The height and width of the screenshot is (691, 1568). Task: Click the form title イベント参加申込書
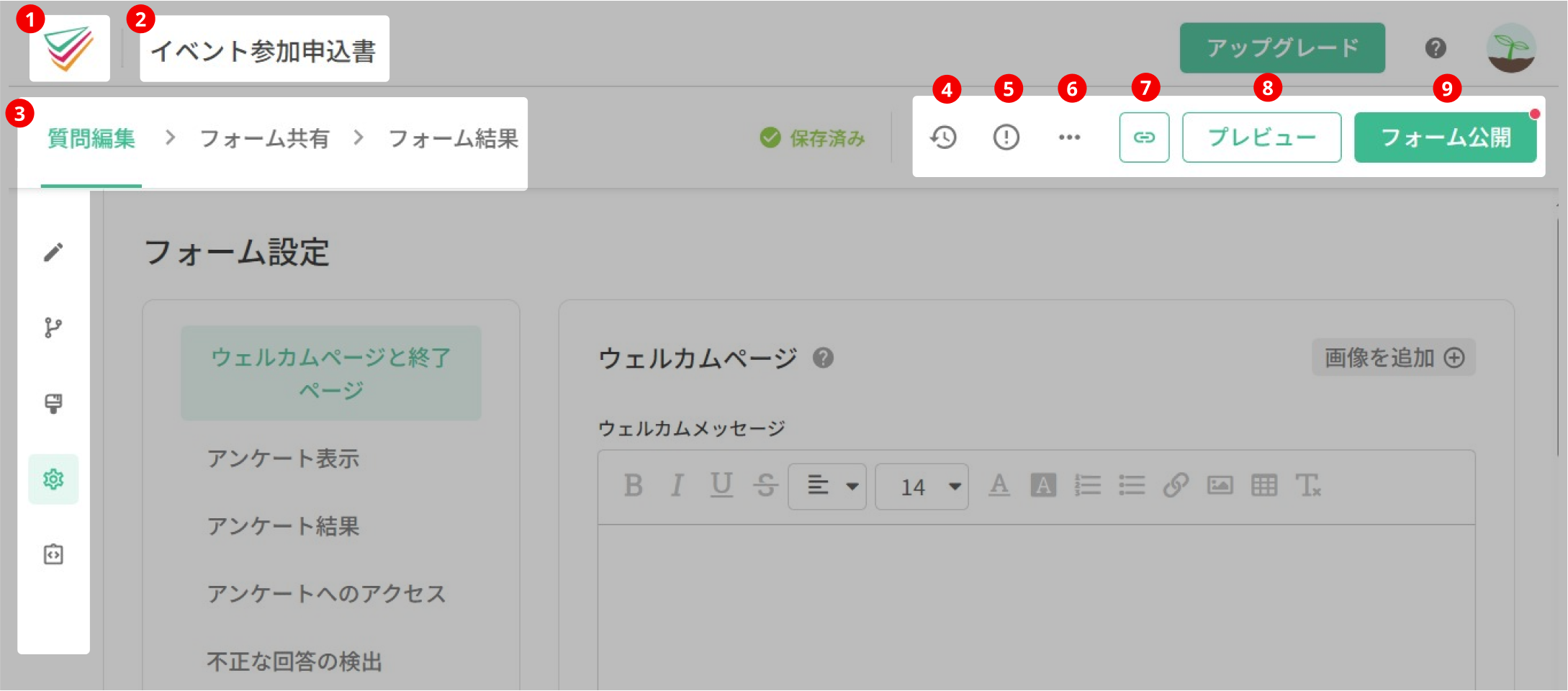pos(263,50)
